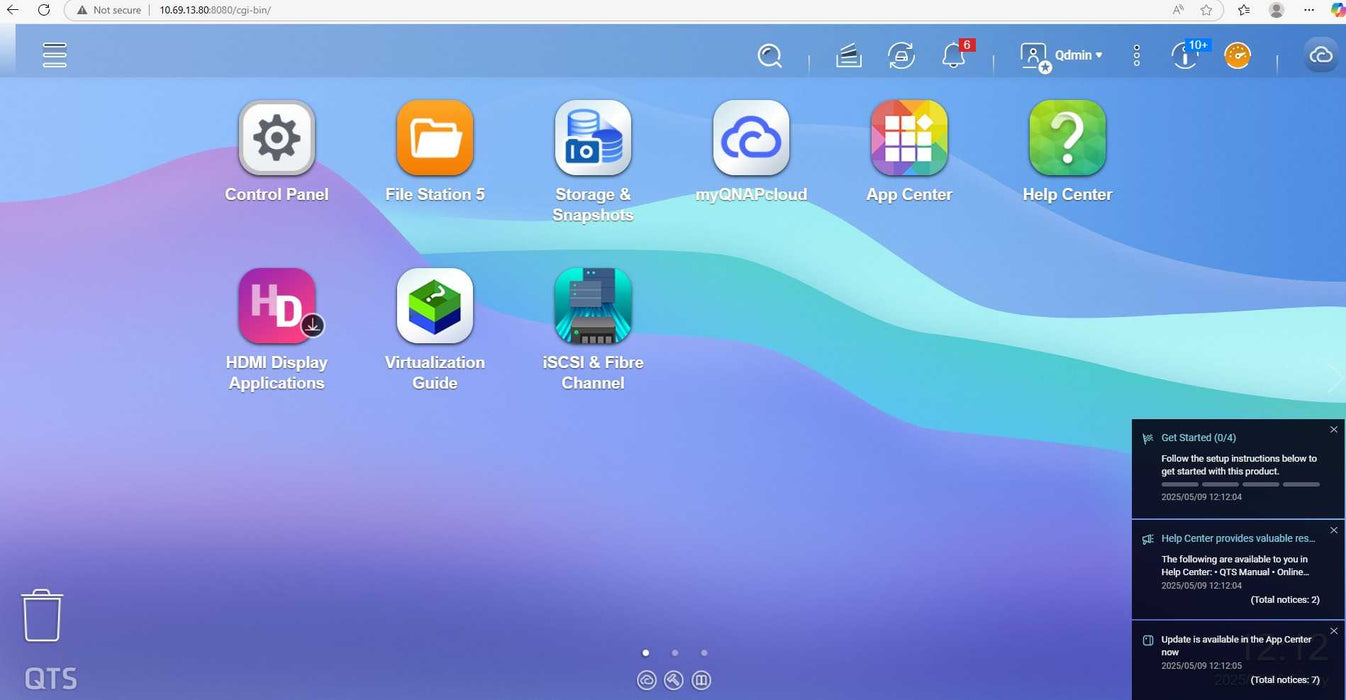Dismiss the App Center update notification
1346x700 pixels.
point(1334,631)
